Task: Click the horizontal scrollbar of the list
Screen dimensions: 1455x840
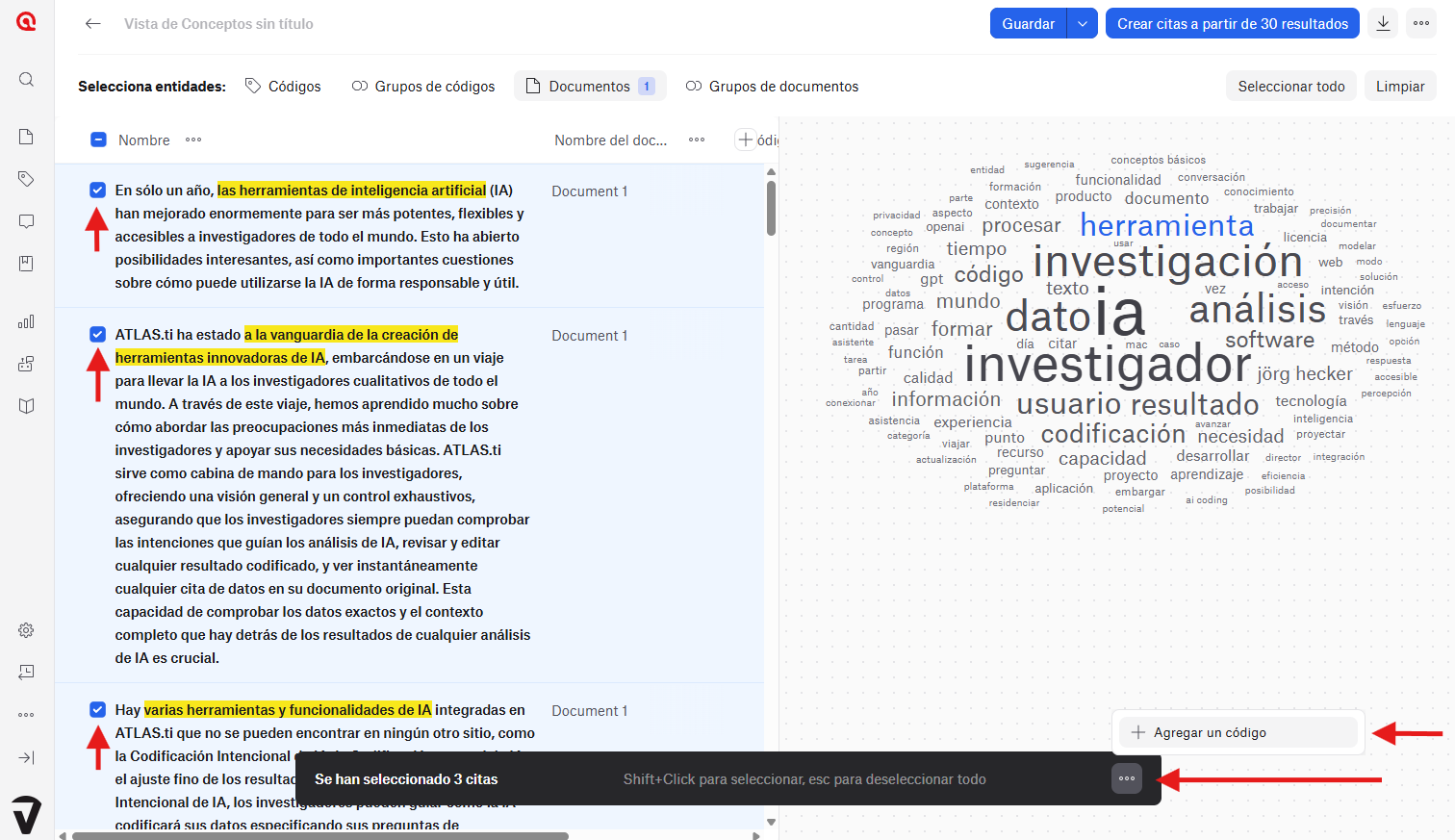Action: tap(320, 835)
